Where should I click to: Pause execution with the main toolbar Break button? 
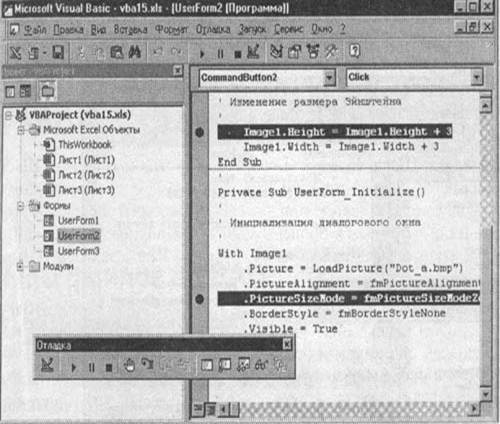tap(220, 53)
